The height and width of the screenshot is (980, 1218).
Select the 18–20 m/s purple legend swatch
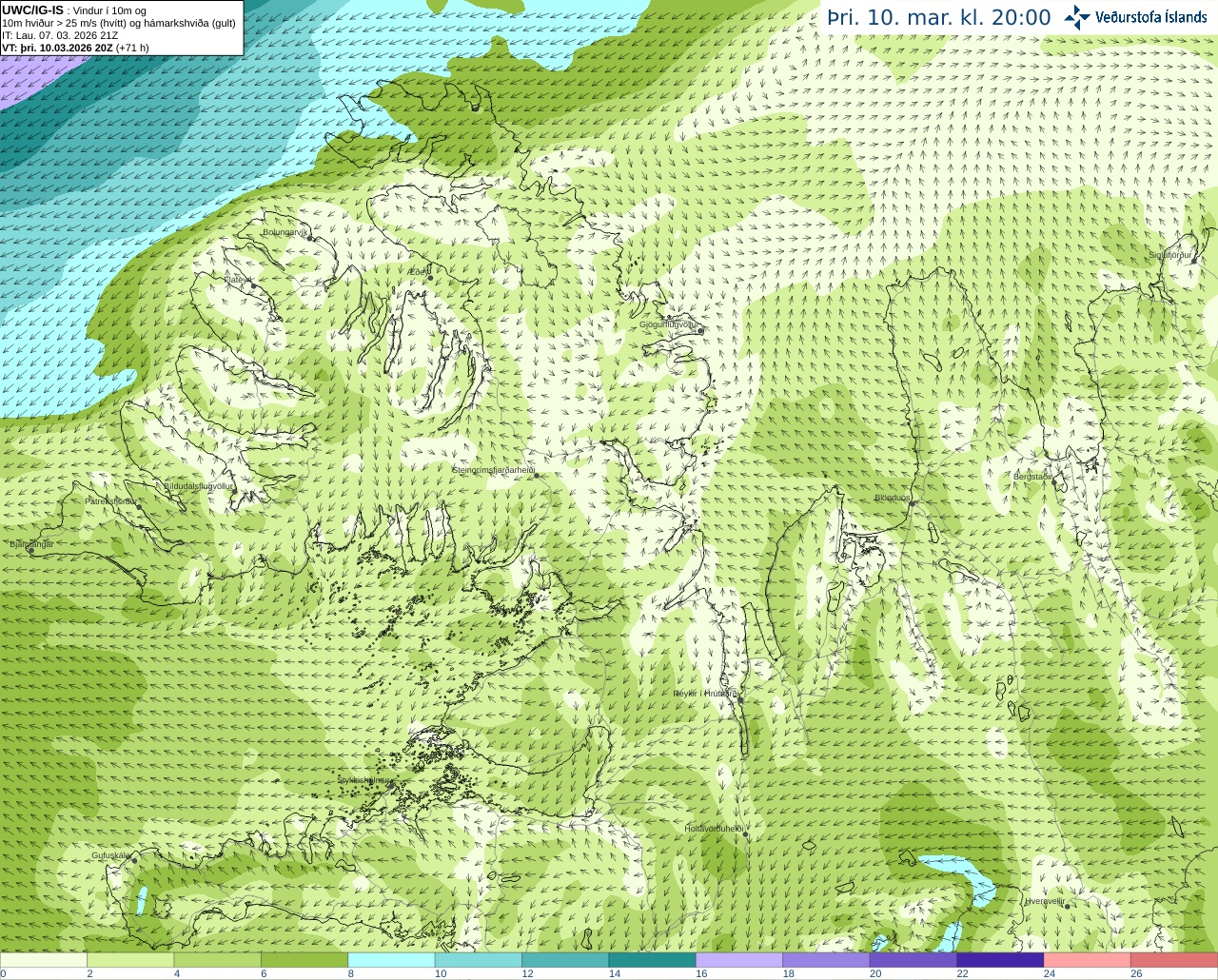pos(827,960)
